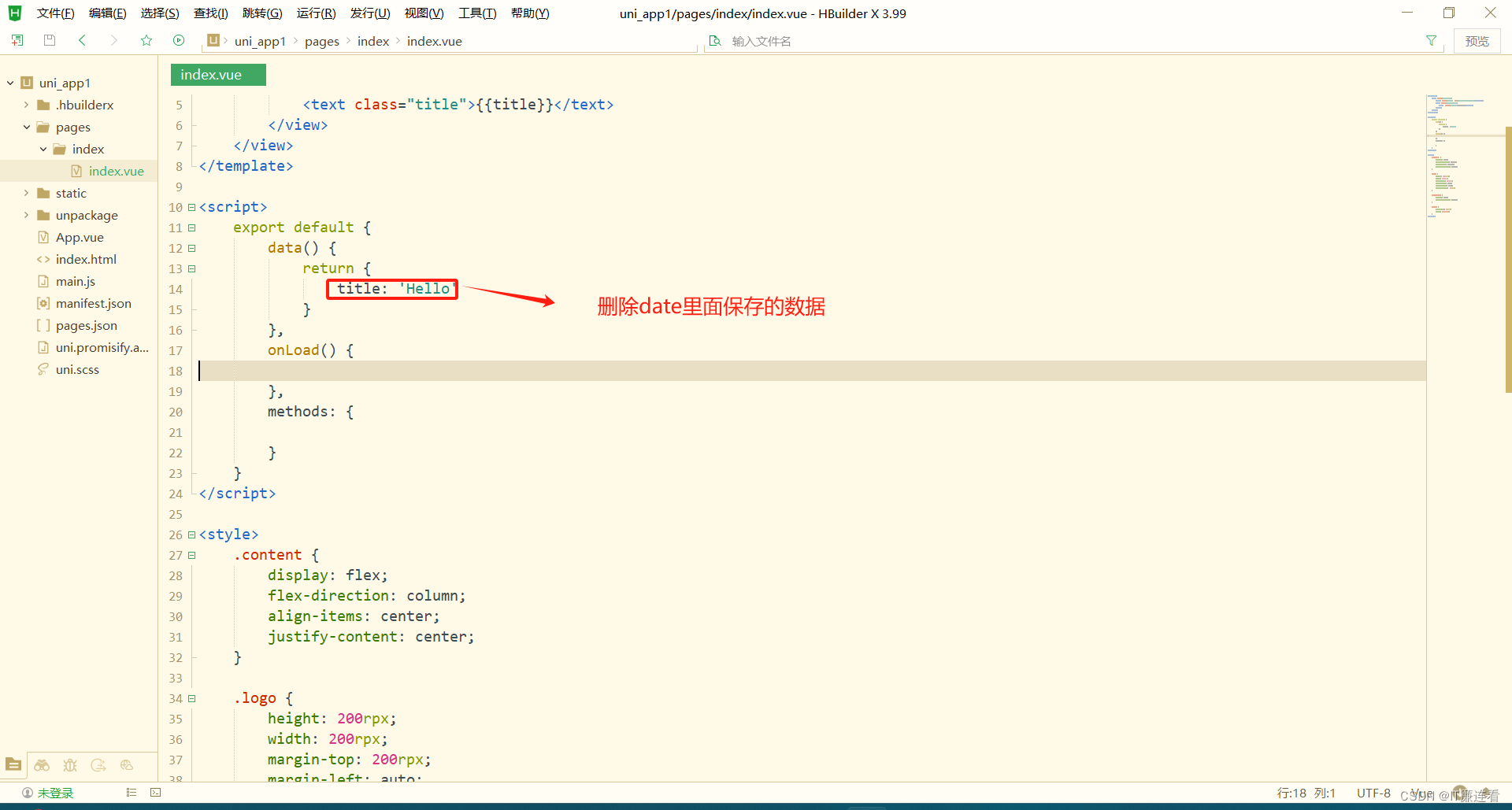
Task: Click the star bookmark icon
Action: coord(146,40)
